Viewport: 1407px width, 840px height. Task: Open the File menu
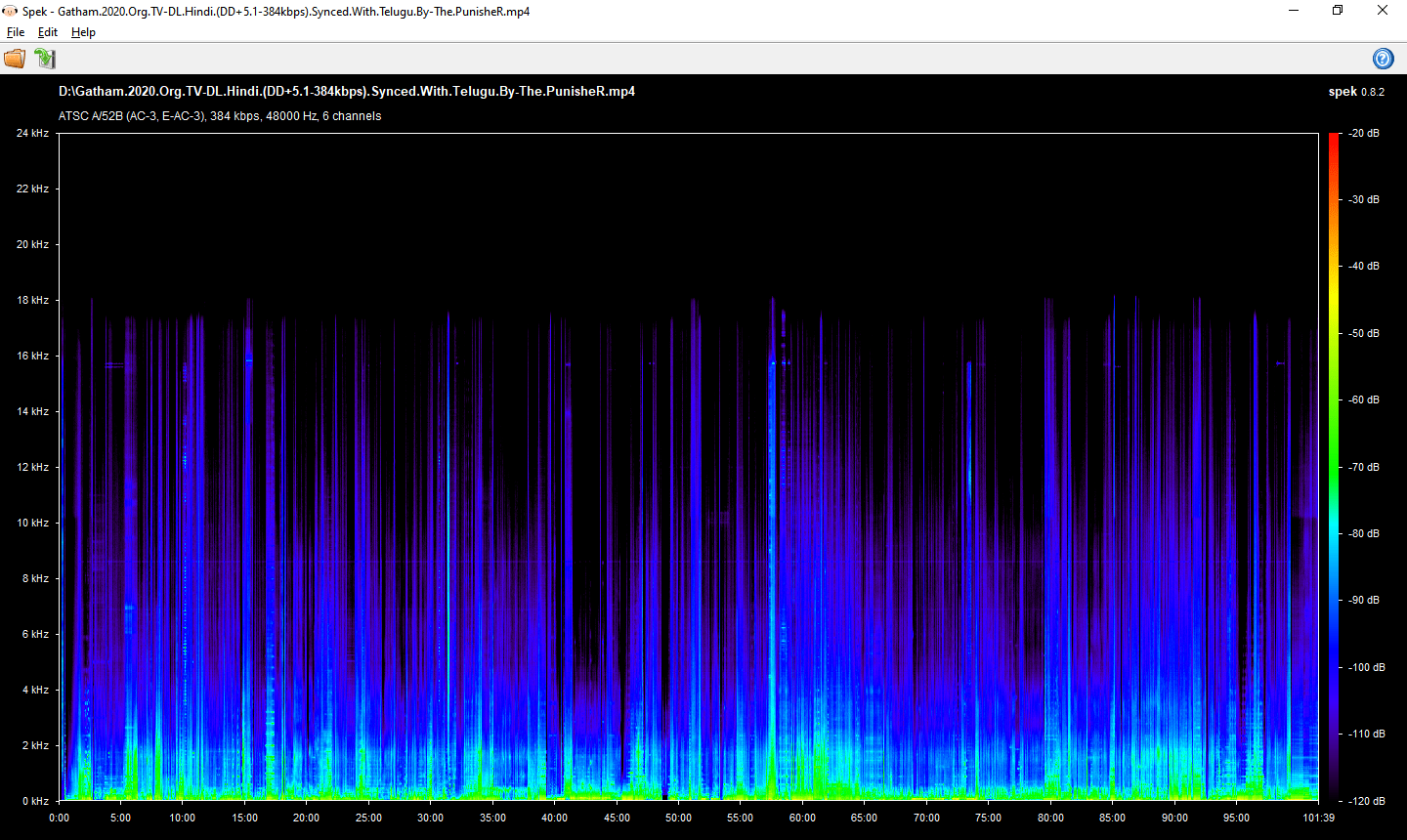(x=16, y=32)
